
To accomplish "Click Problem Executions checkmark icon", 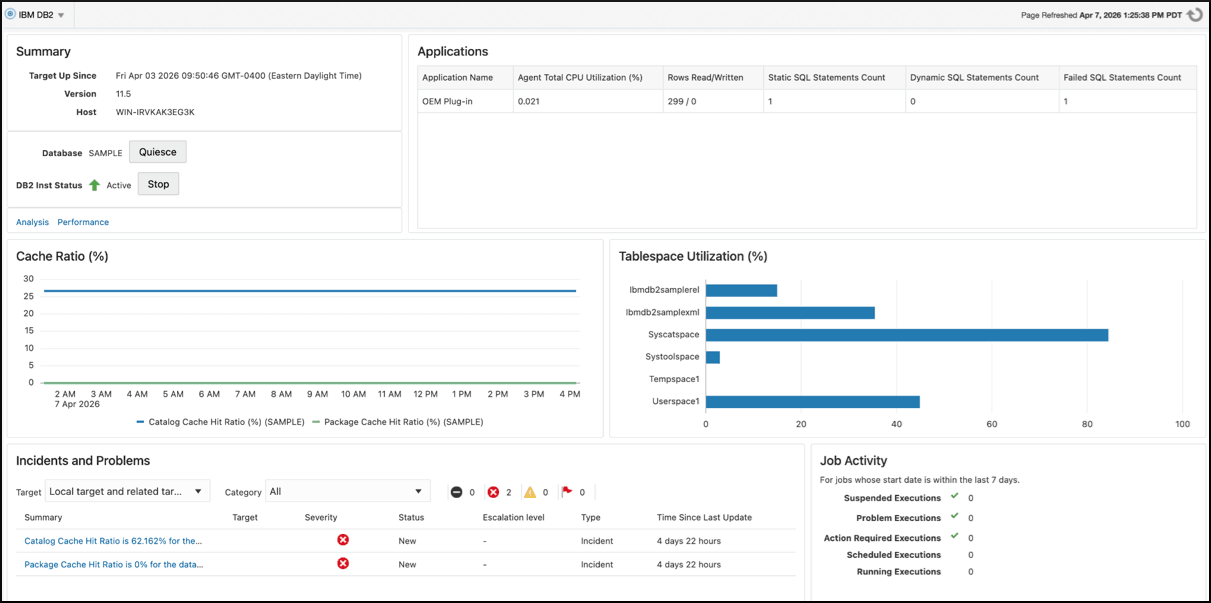I will pos(954,516).
